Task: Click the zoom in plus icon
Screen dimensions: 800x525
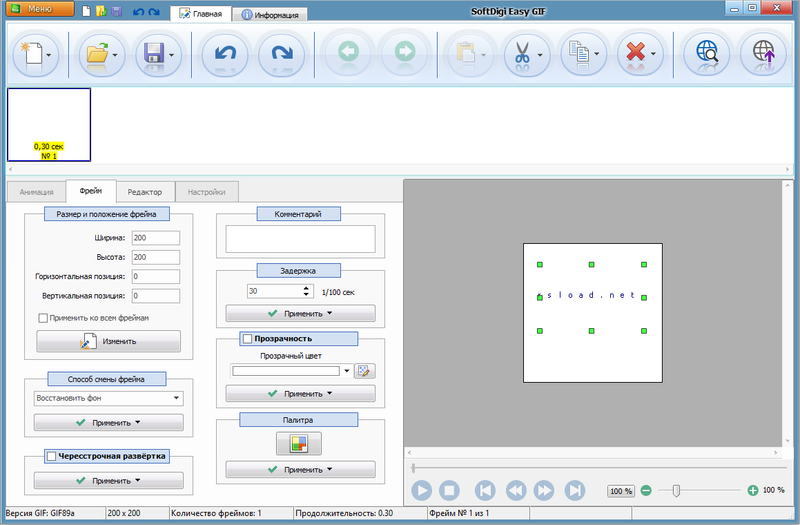Action: pyautogui.click(x=753, y=490)
